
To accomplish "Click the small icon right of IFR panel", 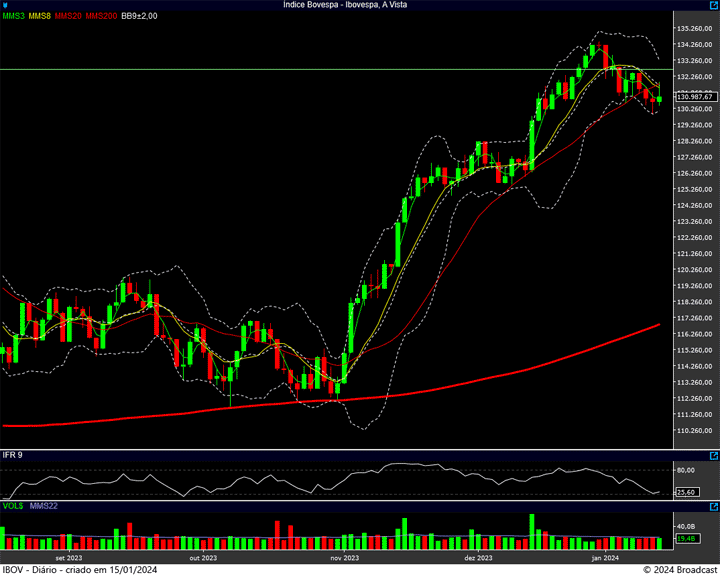I will click(x=713, y=455).
